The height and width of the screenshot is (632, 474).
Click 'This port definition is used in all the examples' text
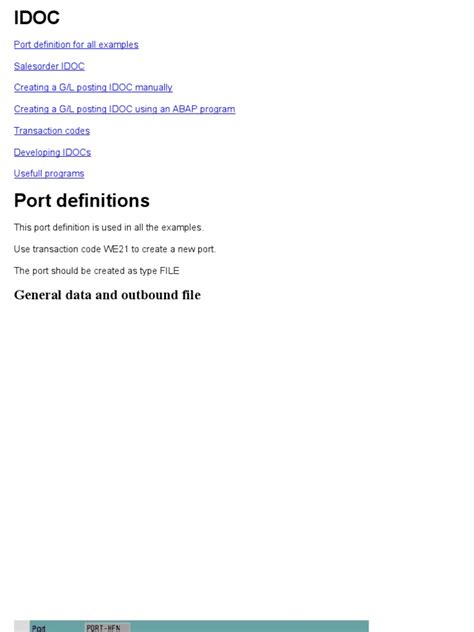pos(108,227)
